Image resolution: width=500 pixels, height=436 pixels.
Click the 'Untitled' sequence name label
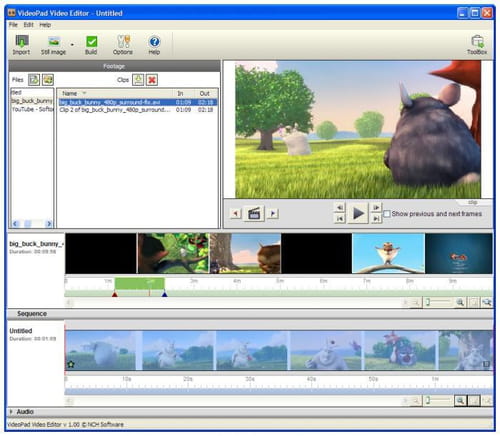coord(21,331)
